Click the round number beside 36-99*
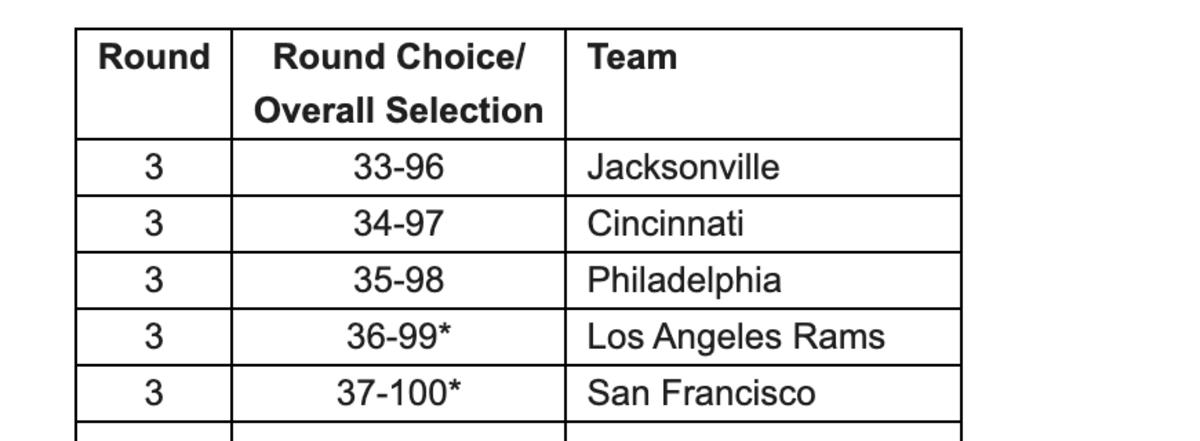This screenshot has height=441, width=1200. 153,337
